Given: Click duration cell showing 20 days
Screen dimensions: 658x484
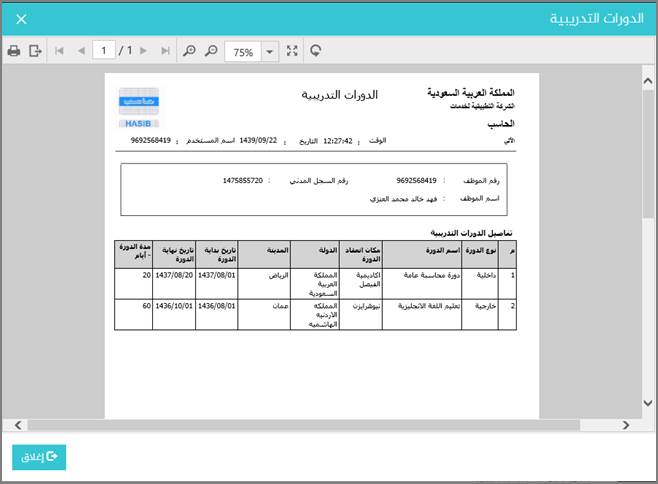Looking at the screenshot, I should pos(133,284).
